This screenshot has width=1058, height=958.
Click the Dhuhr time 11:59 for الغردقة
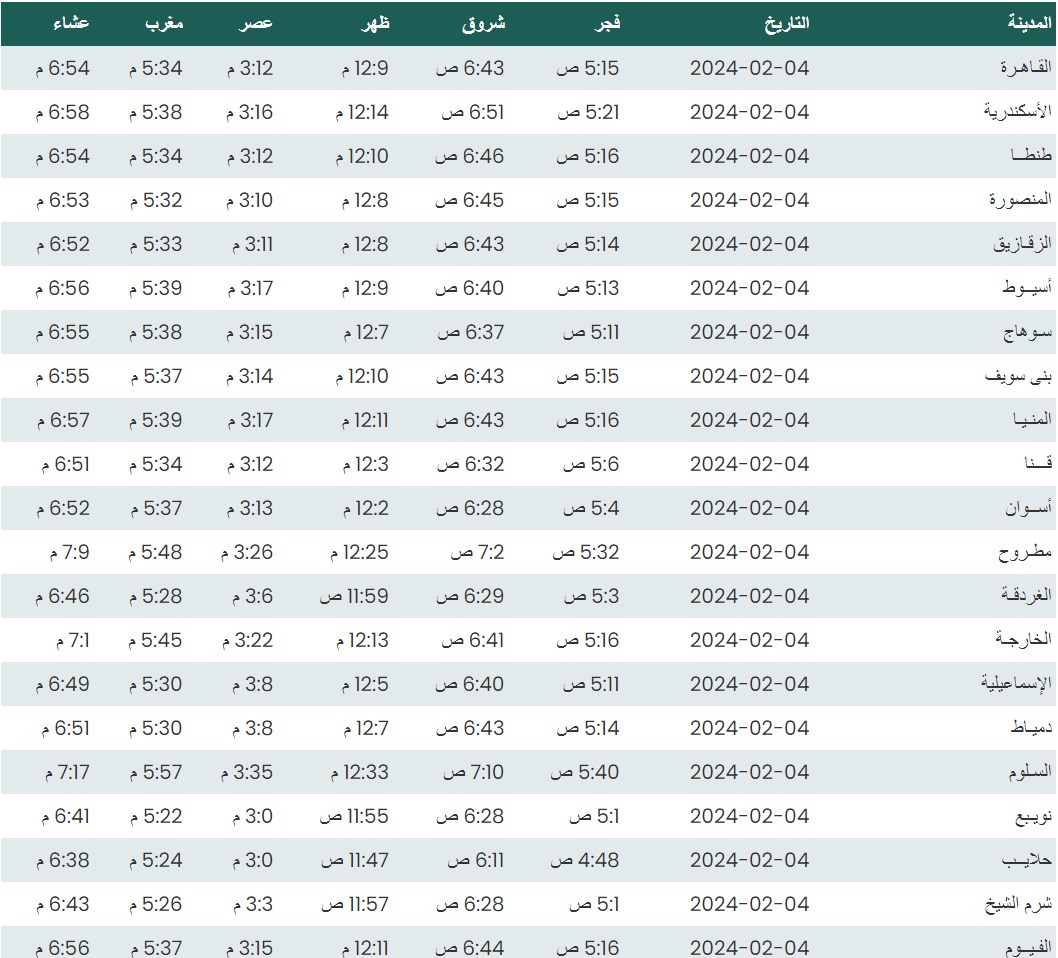click(x=354, y=596)
